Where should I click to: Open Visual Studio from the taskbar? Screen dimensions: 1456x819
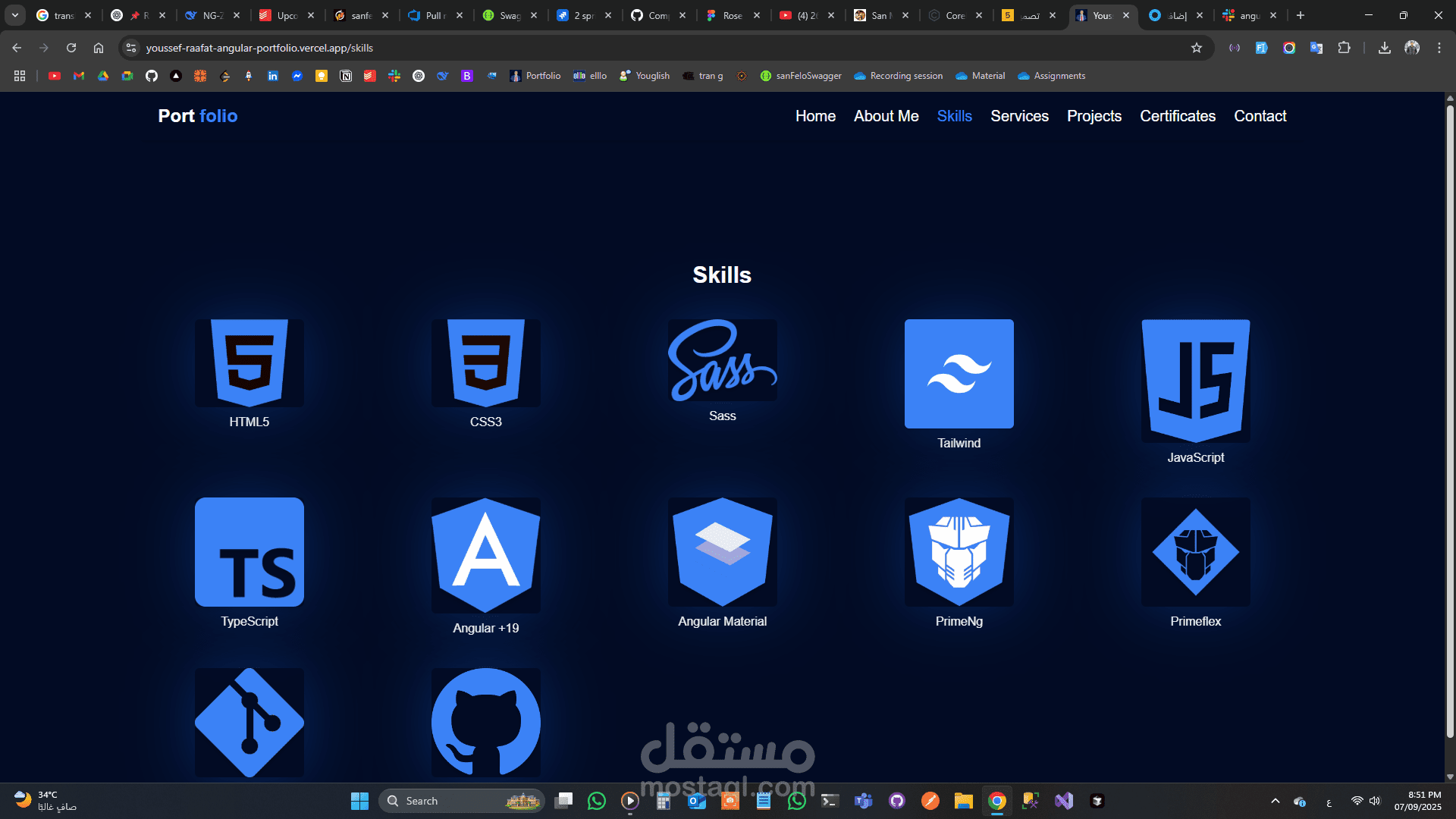tap(1064, 801)
